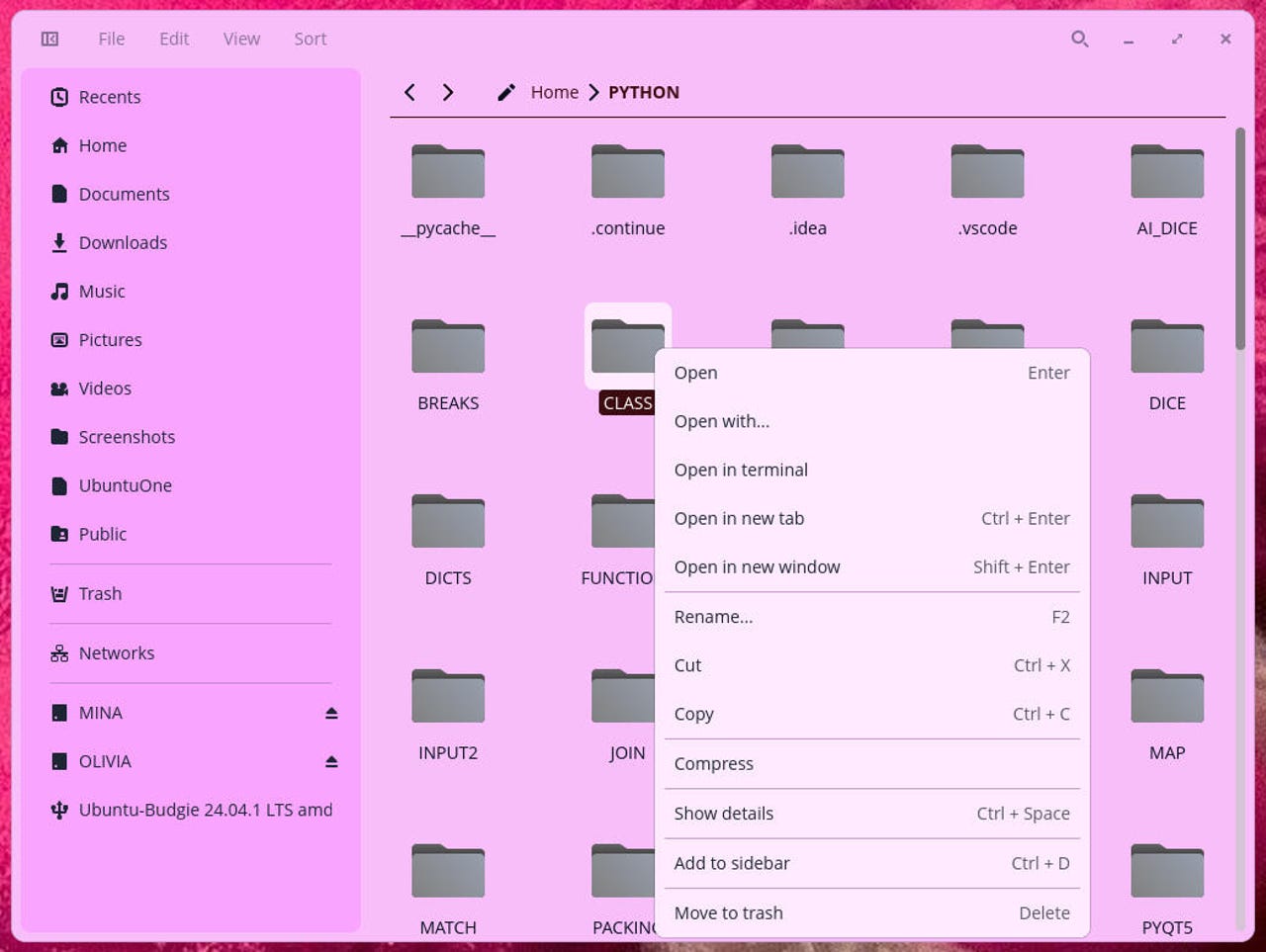Open the File menu
1266x952 pixels.
(111, 39)
